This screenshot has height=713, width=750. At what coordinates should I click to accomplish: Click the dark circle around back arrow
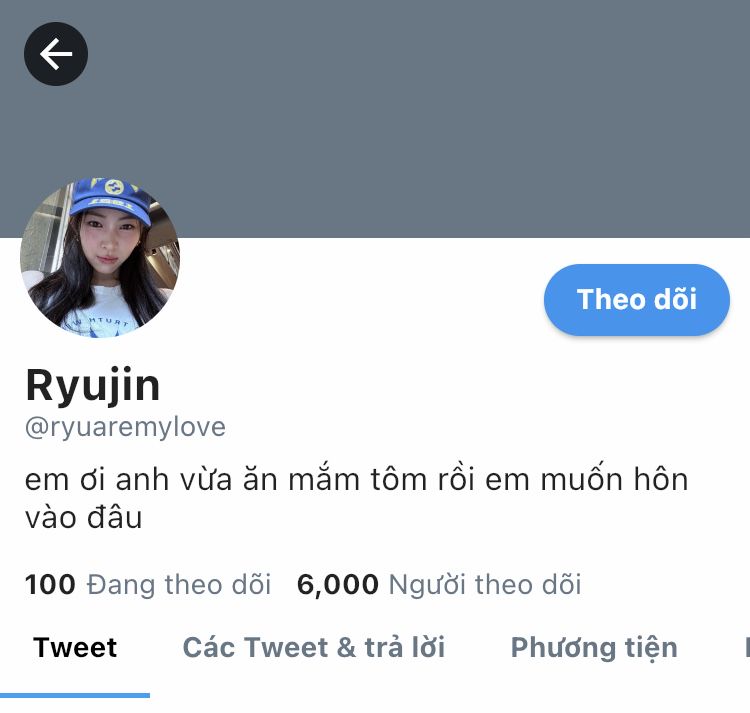(x=56, y=54)
